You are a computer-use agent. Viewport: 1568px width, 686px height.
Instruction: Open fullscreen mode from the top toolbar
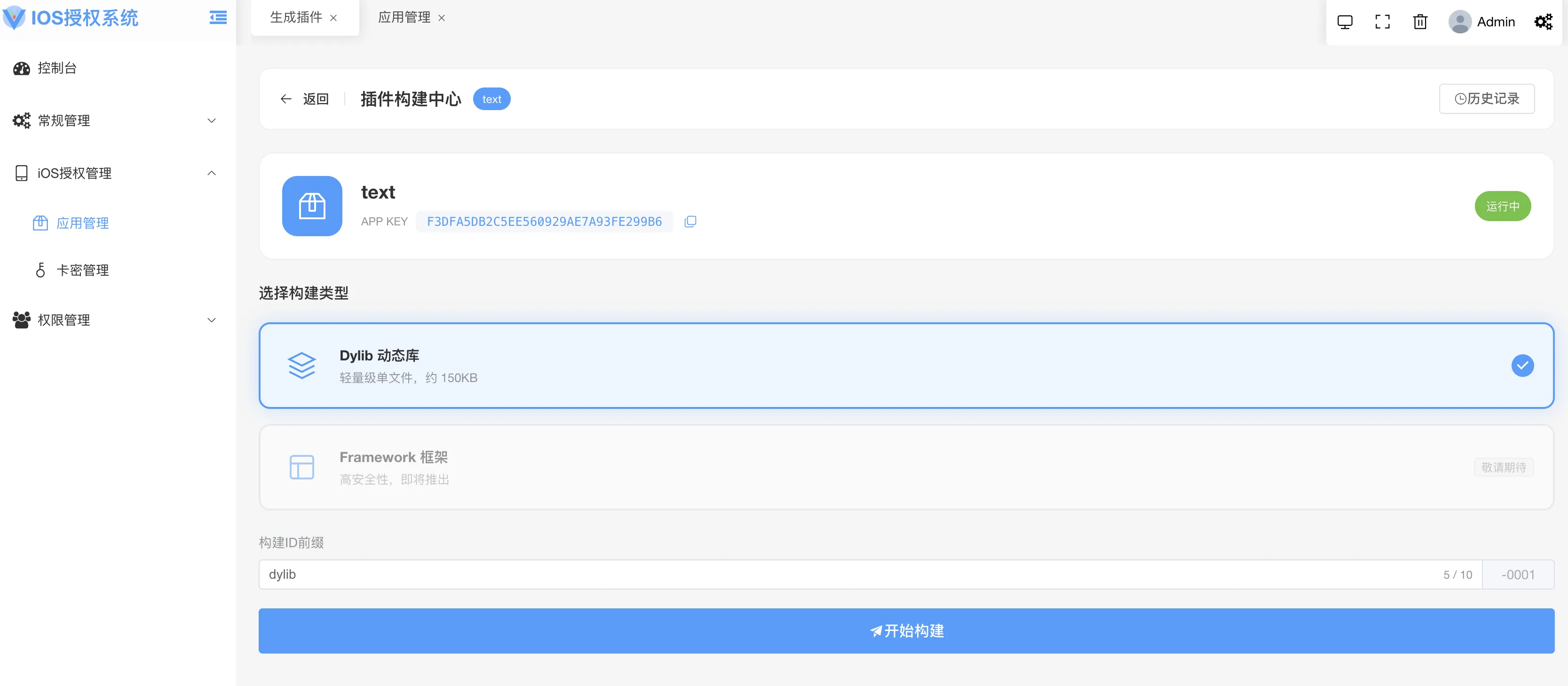1382,21
